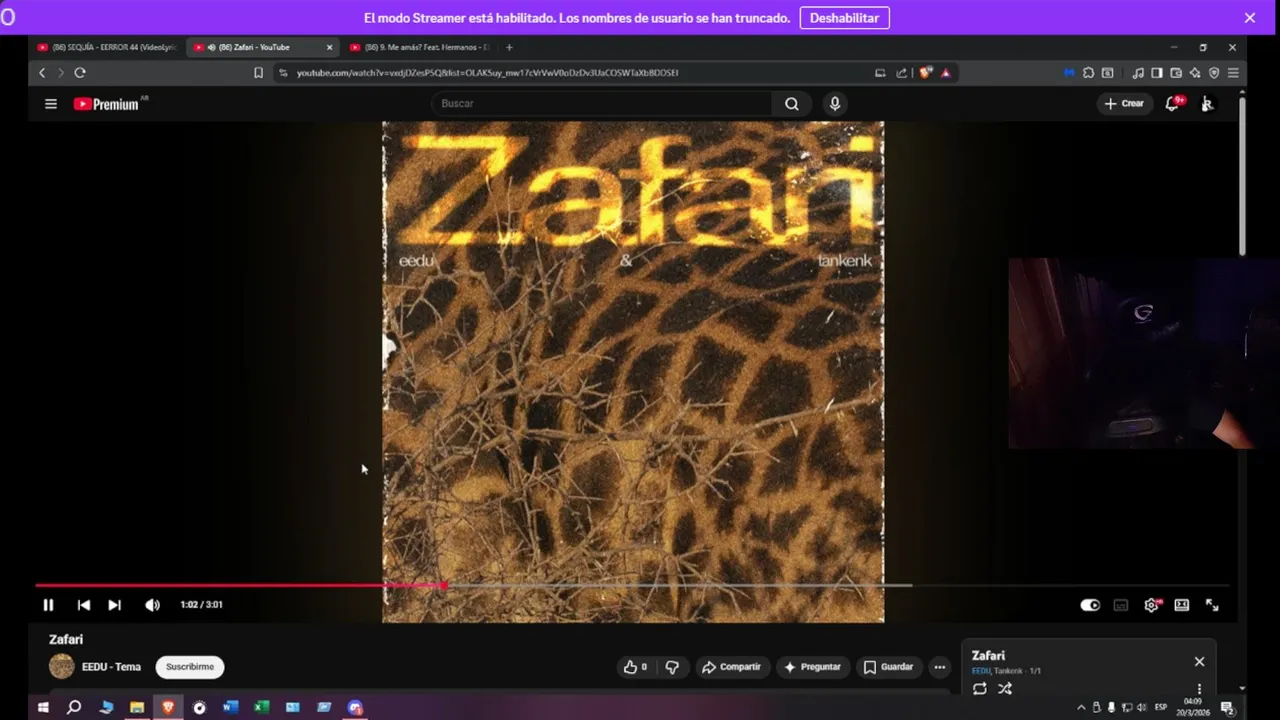Reload the current page
The width and height of the screenshot is (1280, 720).
pos(80,73)
